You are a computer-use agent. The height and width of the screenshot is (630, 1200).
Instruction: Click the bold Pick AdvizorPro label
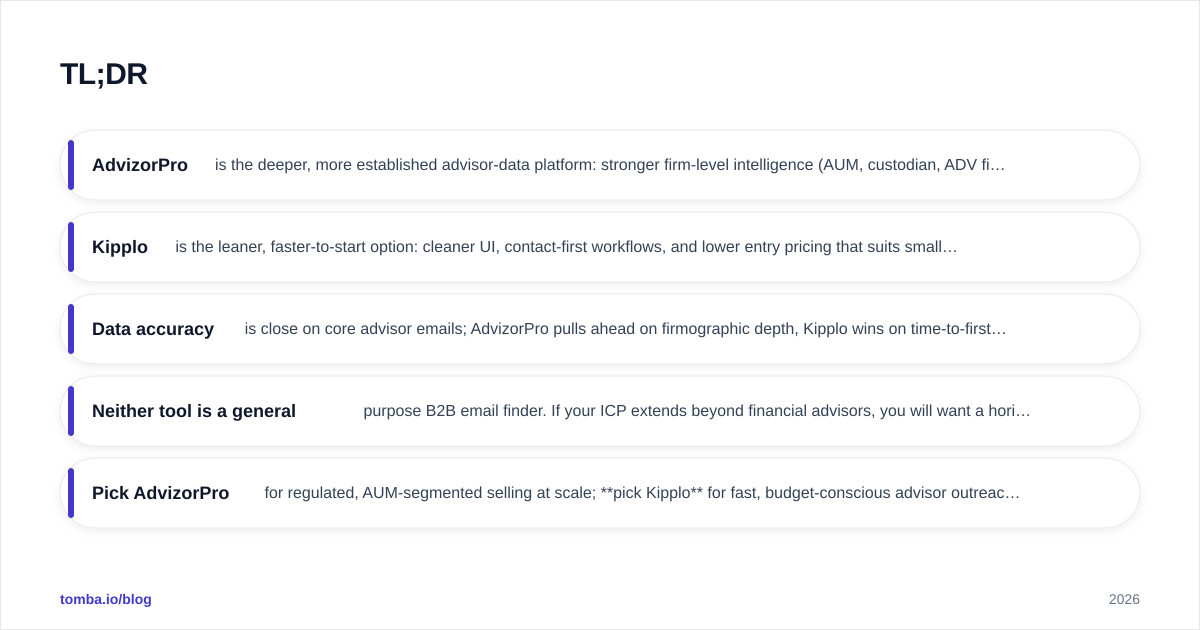tap(160, 493)
